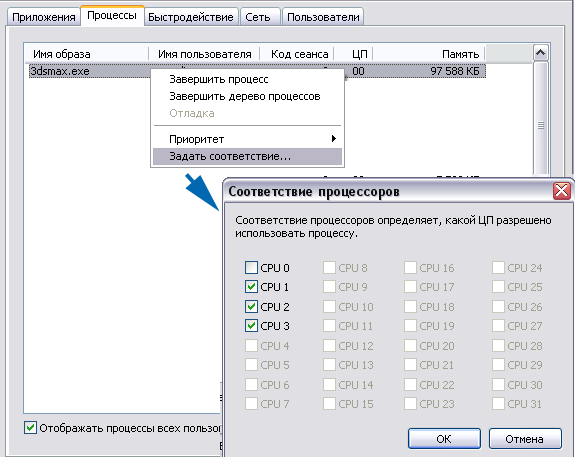Screen dimensions: 575x457
Task: Switch to the Приложения tab
Action: (44, 17)
